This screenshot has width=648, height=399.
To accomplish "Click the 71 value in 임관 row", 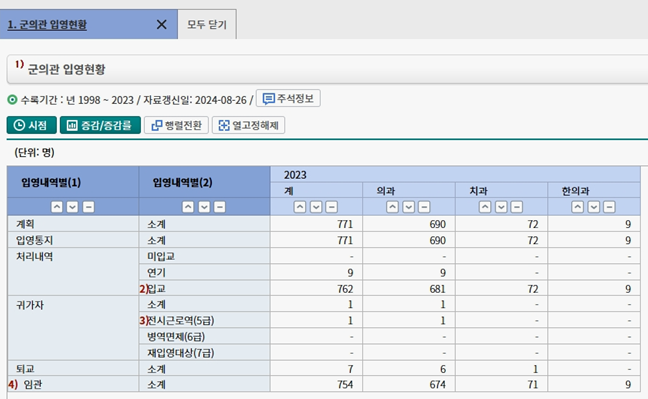I will point(533,385).
